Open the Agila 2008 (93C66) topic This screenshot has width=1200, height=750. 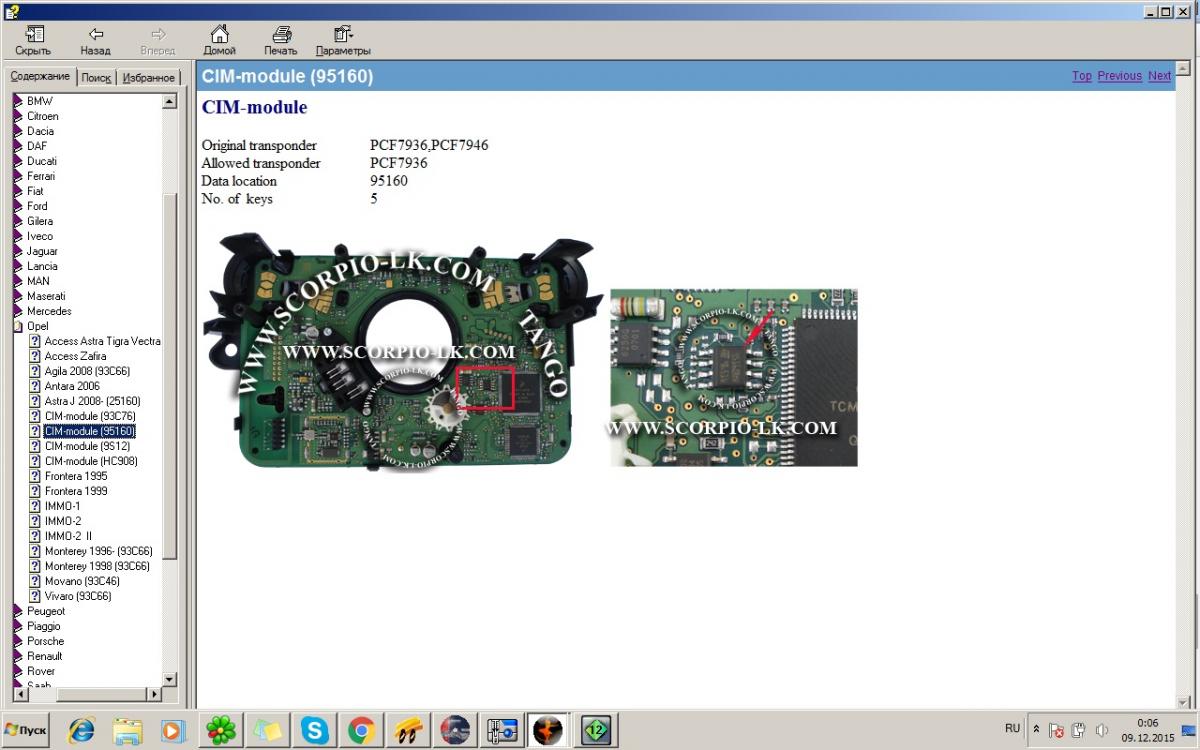tap(87, 371)
